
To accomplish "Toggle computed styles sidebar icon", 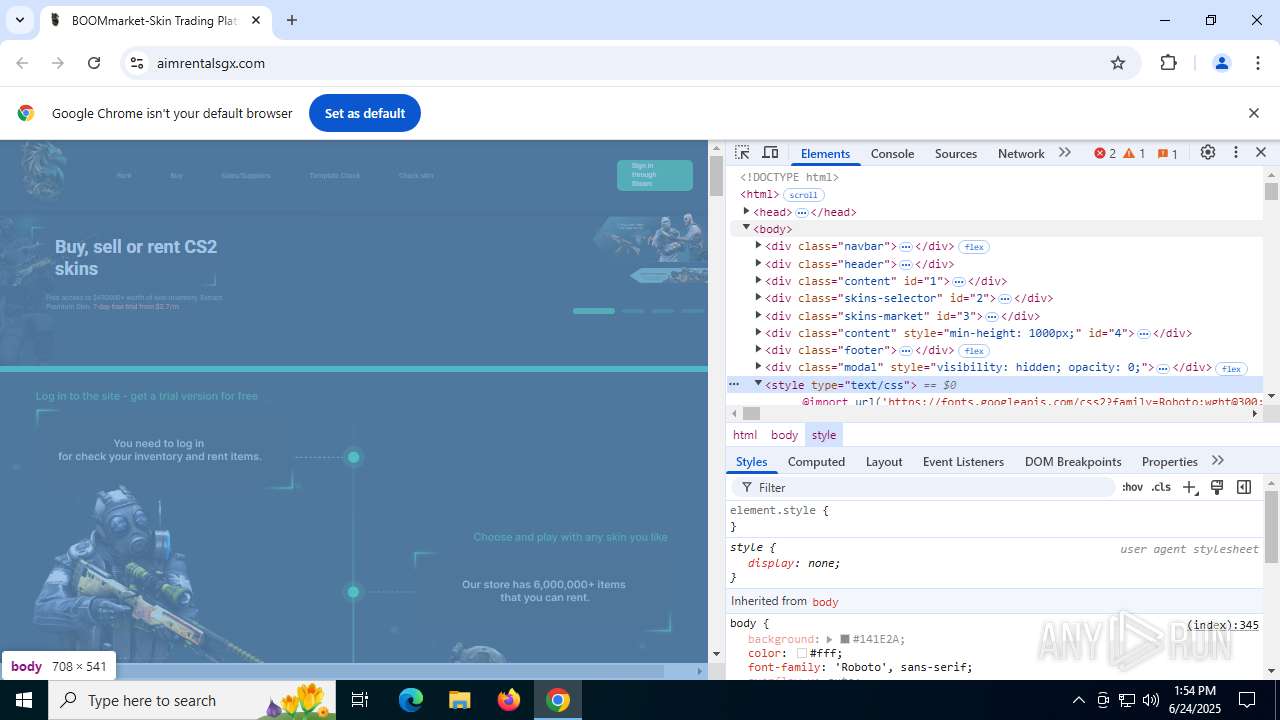I will tap(1244, 487).
